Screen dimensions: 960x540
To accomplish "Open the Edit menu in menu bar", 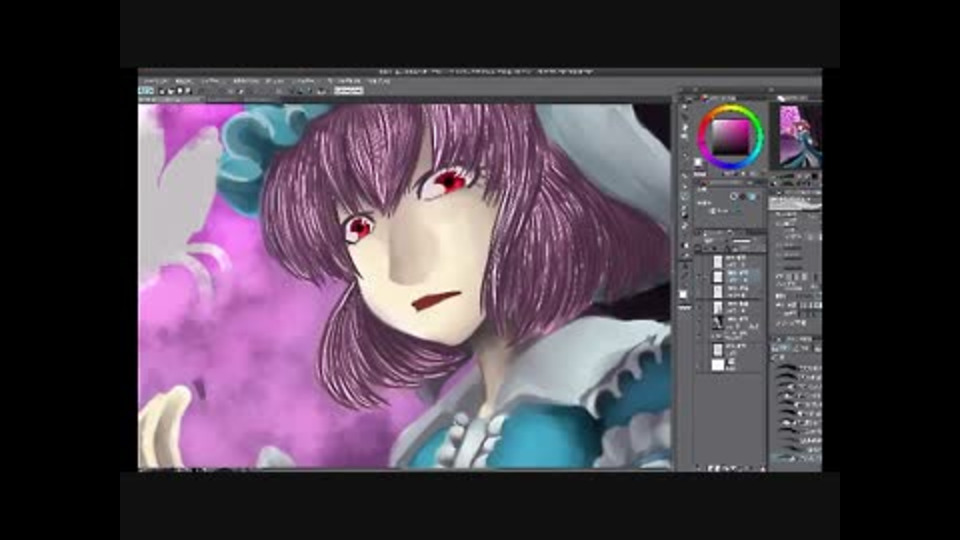I will click(183, 81).
